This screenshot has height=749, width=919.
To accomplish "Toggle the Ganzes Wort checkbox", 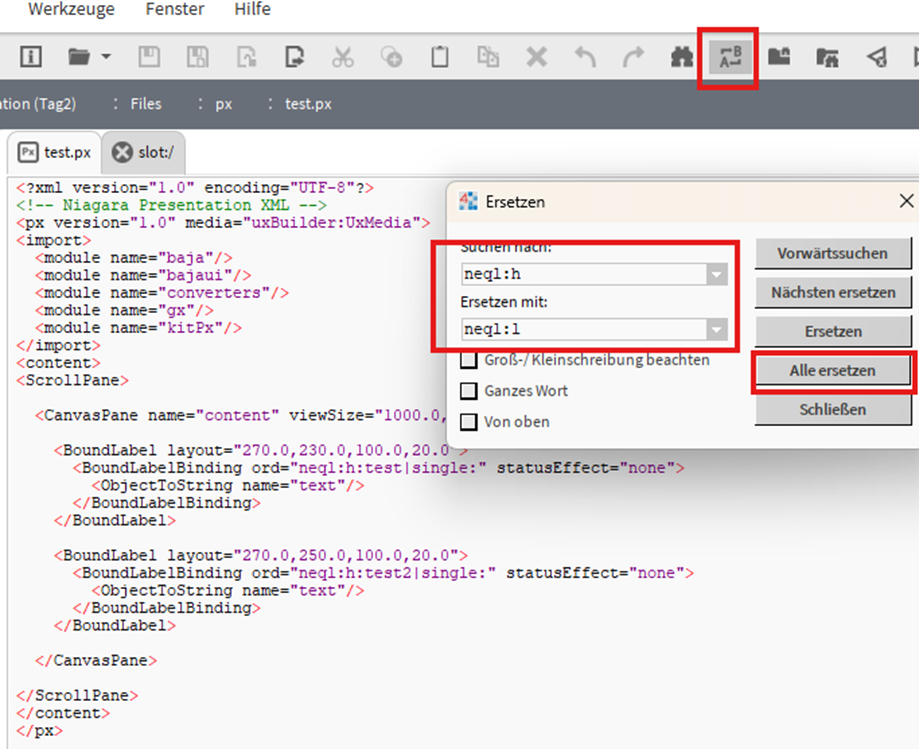I will tap(468, 391).
